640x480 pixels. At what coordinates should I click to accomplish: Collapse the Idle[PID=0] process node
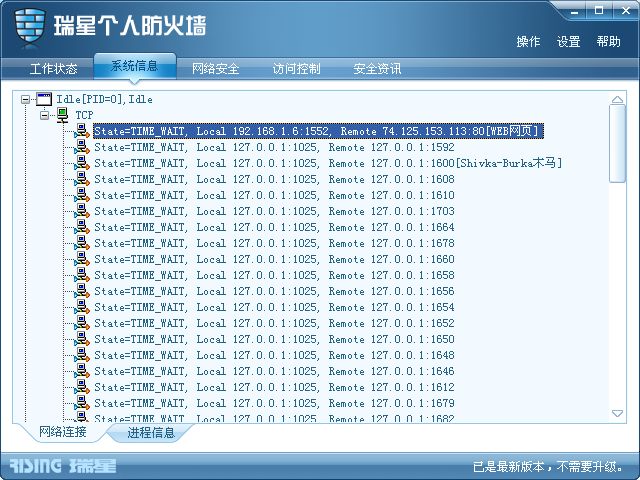pyautogui.click(x=25, y=99)
